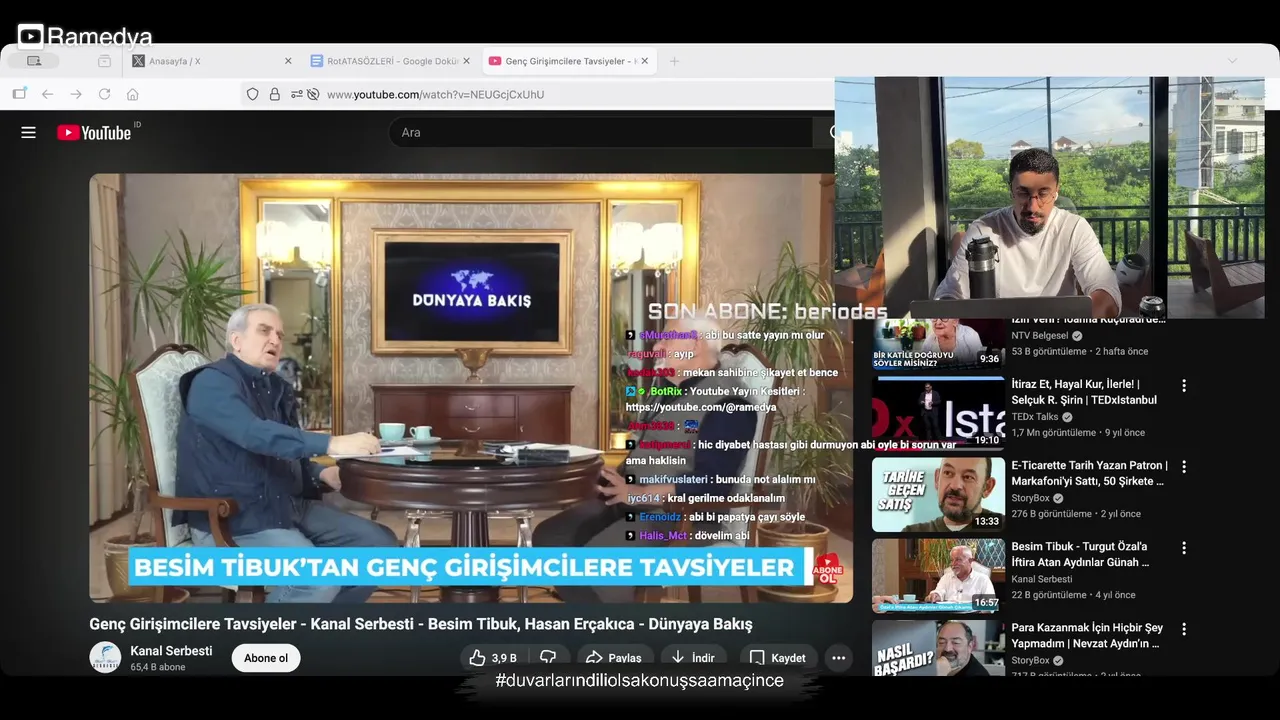The width and height of the screenshot is (1280, 720).
Task: Click Besim Tibuk - Turgut Özal'a title
Action: pos(1080,554)
